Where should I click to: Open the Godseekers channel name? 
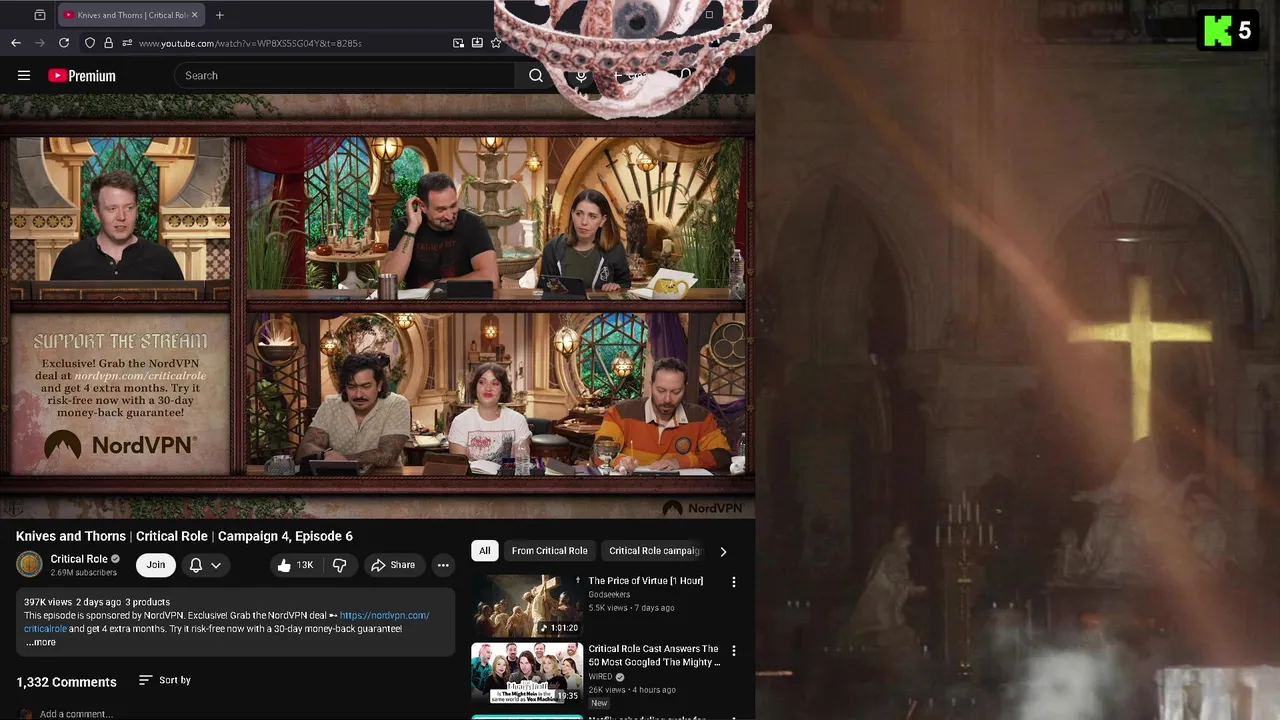pos(610,594)
